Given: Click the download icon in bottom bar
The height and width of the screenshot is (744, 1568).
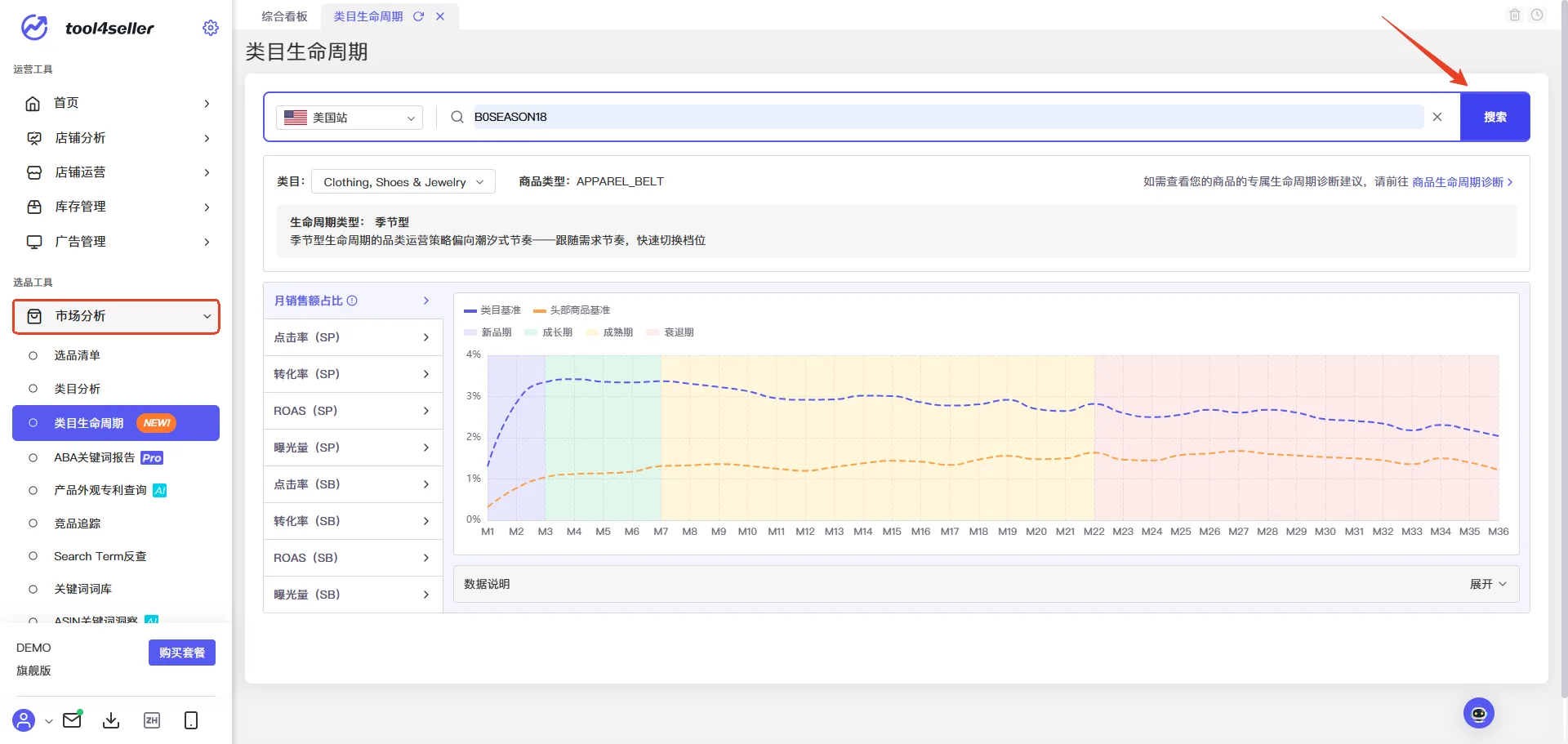Looking at the screenshot, I should tap(111, 720).
